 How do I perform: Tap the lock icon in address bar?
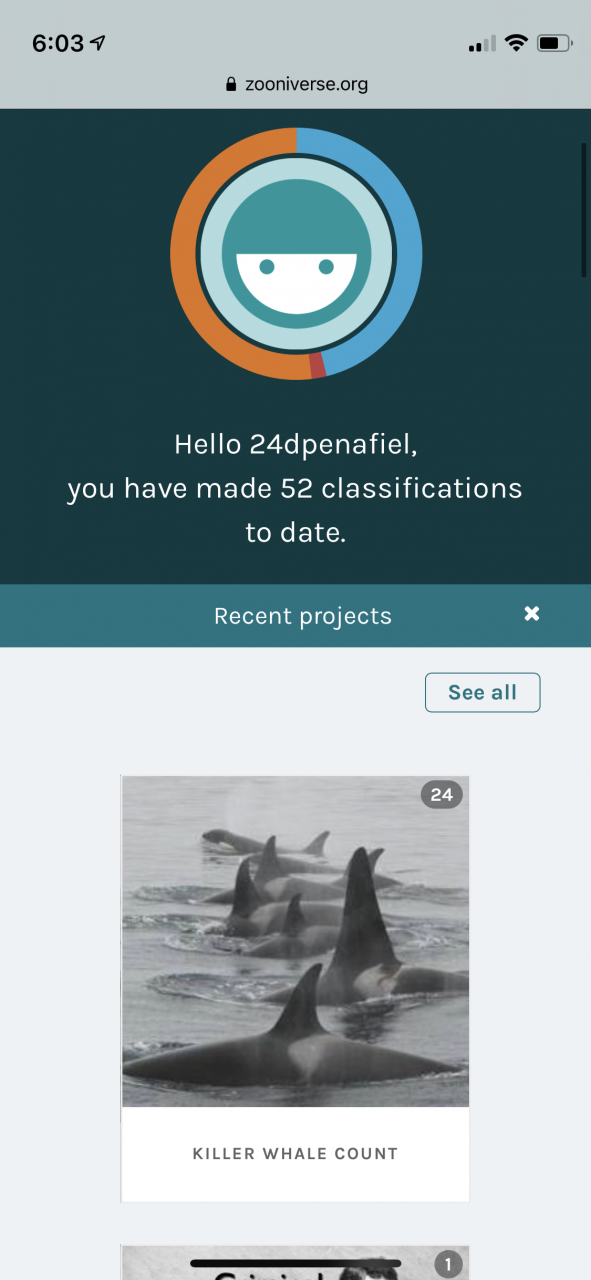[x=233, y=84]
